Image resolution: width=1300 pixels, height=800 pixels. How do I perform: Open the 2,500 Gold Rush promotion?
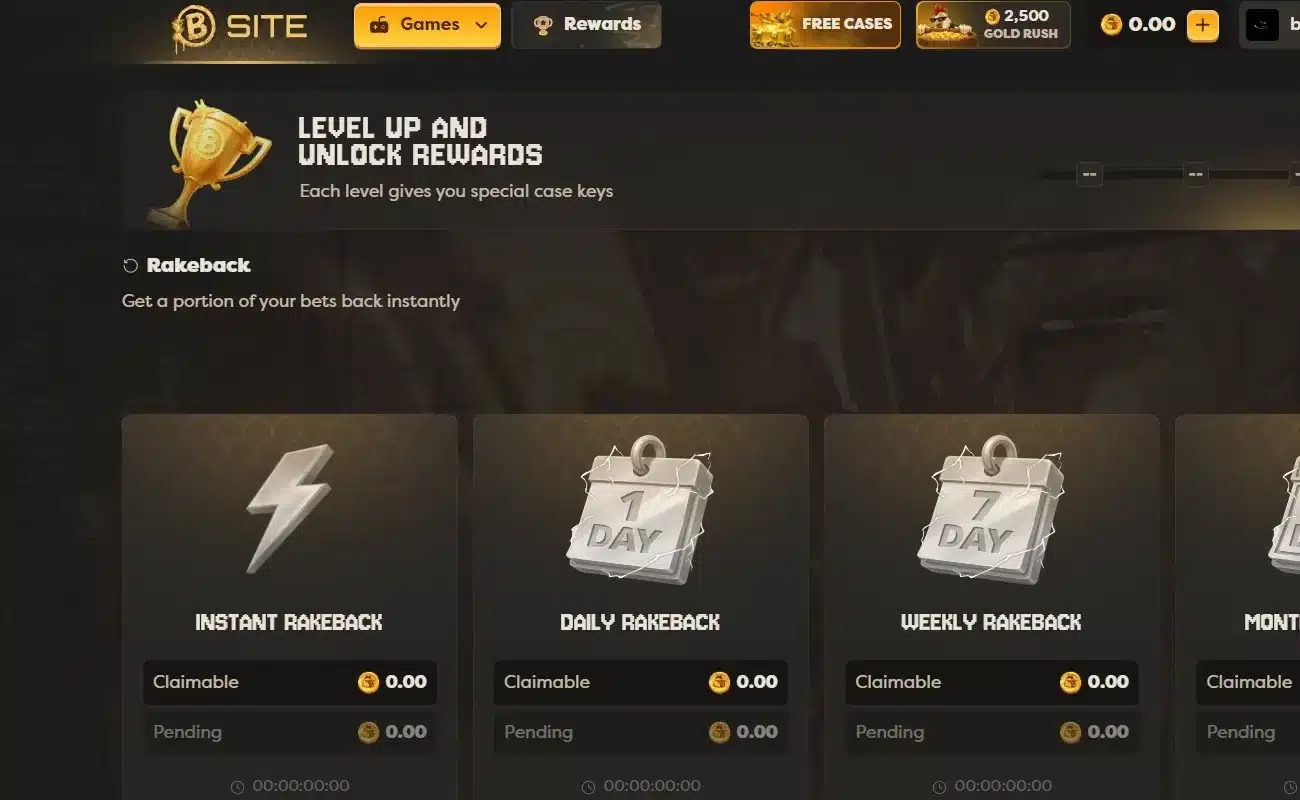[x=993, y=25]
